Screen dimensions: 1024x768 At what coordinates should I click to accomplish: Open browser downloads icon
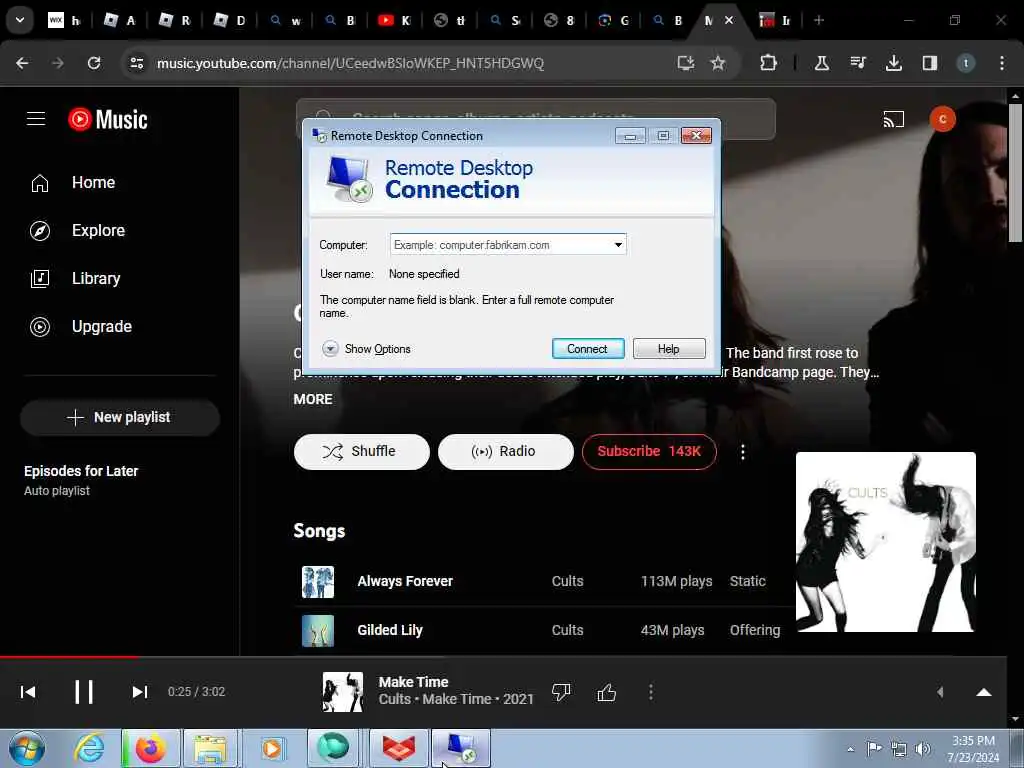pyautogui.click(x=893, y=63)
